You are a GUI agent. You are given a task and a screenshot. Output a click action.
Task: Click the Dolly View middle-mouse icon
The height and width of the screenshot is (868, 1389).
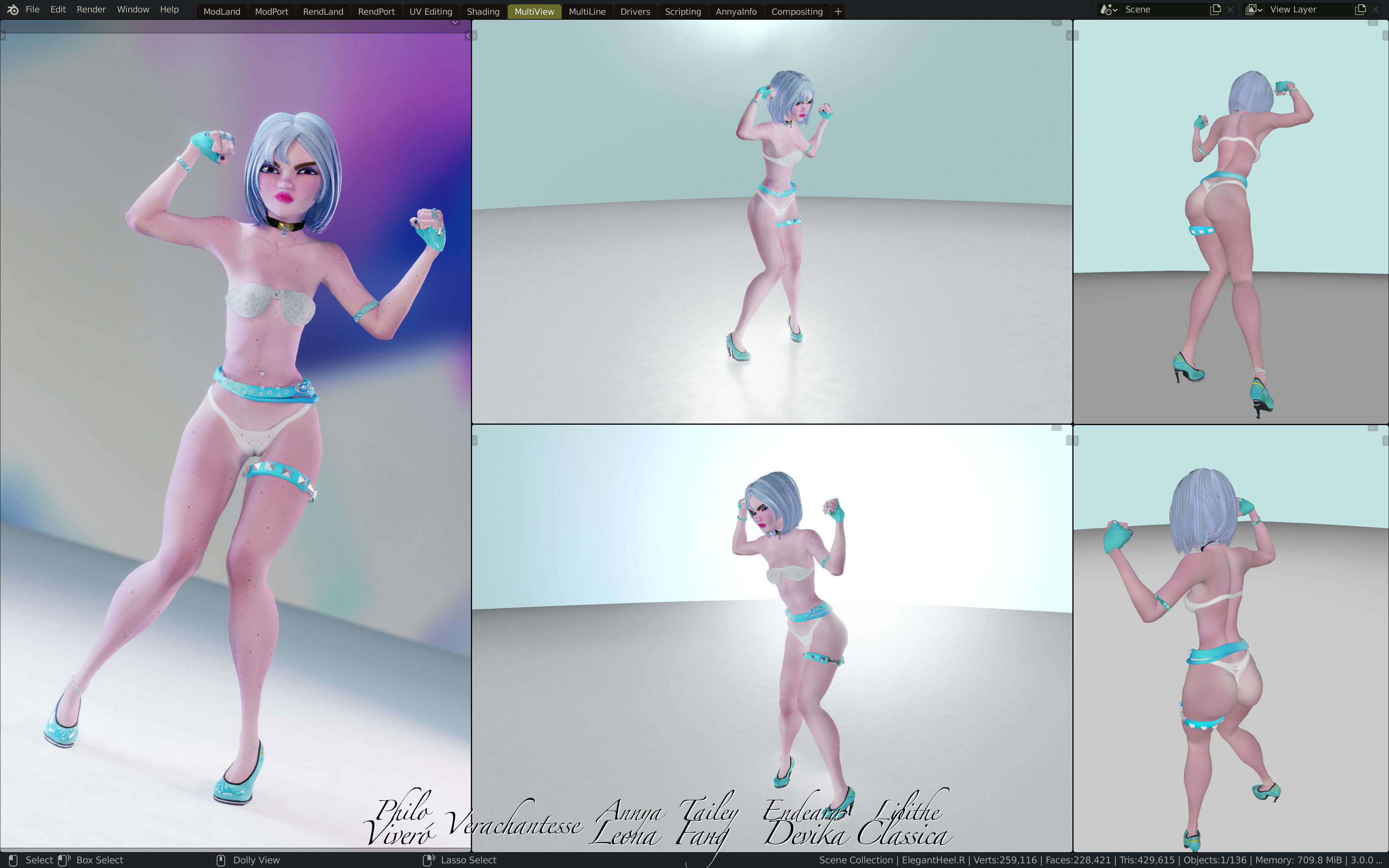coord(221,860)
